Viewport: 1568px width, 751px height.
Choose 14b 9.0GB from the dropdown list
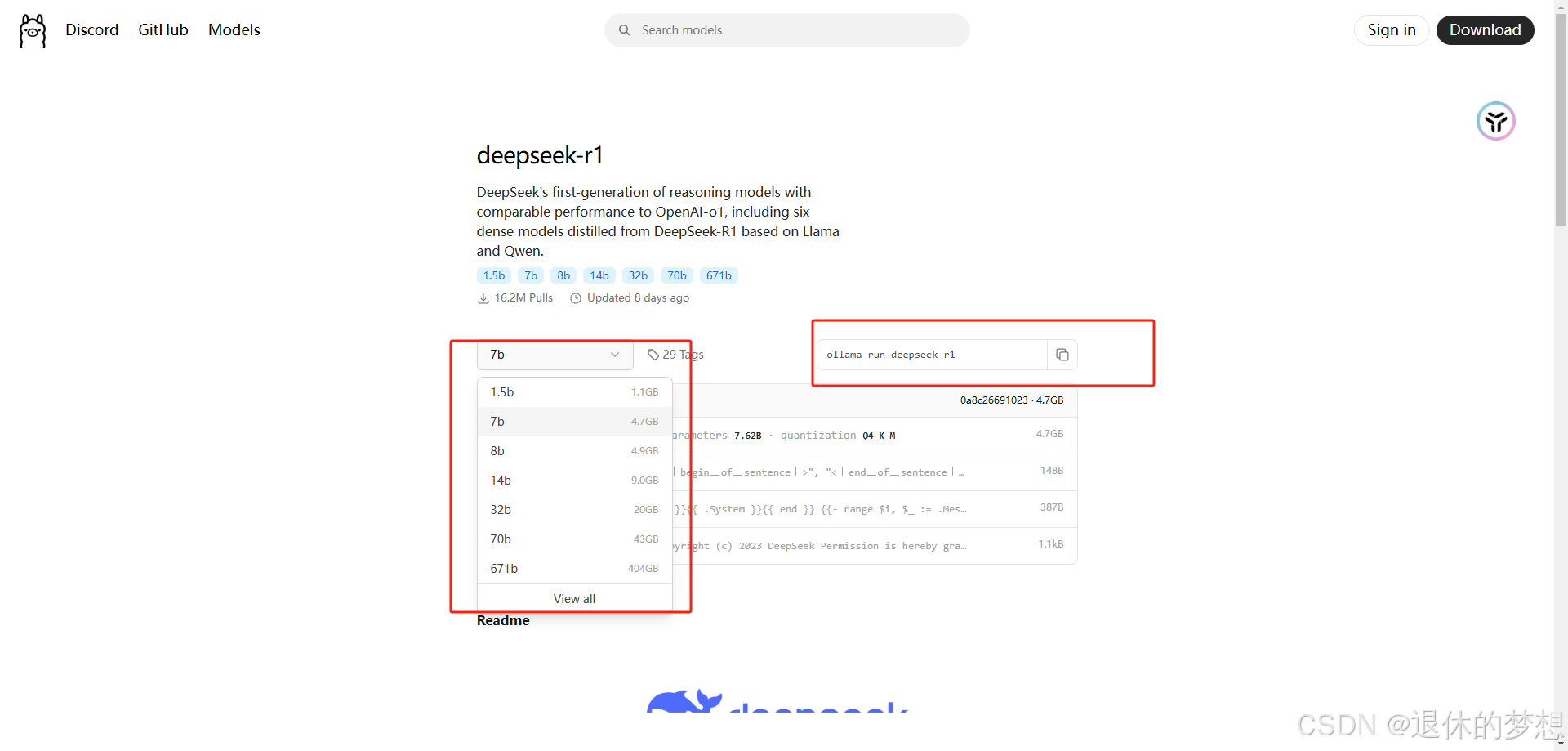pyautogui.click(x=574, y=481)
